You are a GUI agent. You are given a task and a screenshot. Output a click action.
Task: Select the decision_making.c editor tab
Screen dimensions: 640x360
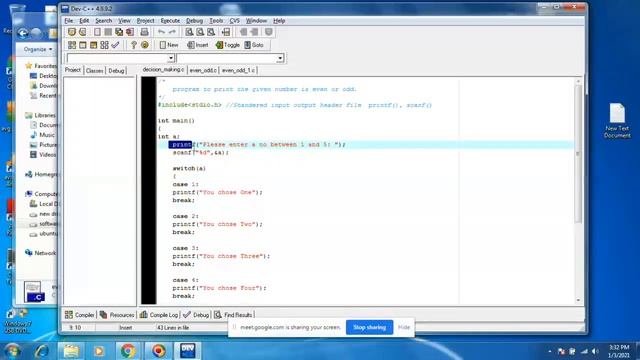pyautogui.click(x=163, y=70)
